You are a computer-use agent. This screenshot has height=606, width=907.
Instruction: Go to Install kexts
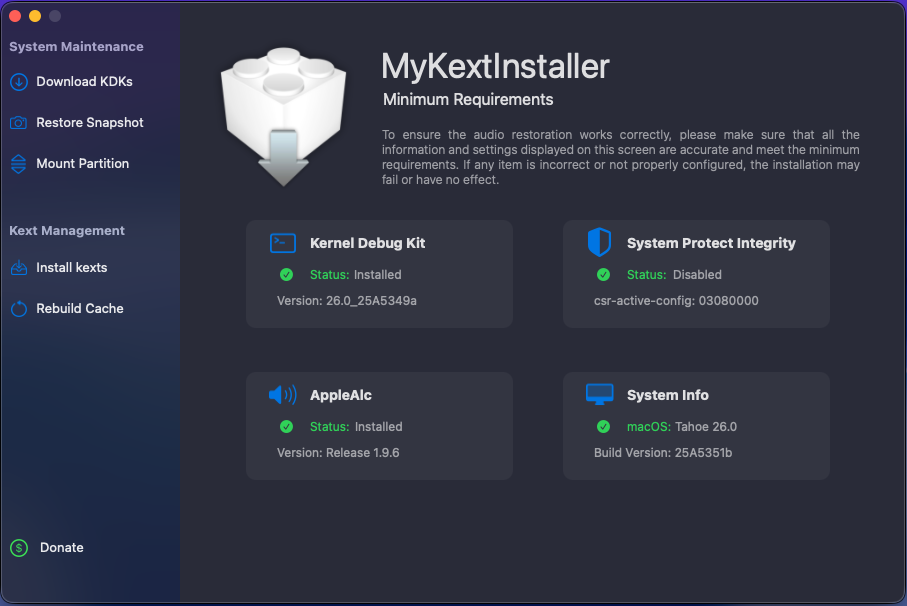(x=72, y=268)
